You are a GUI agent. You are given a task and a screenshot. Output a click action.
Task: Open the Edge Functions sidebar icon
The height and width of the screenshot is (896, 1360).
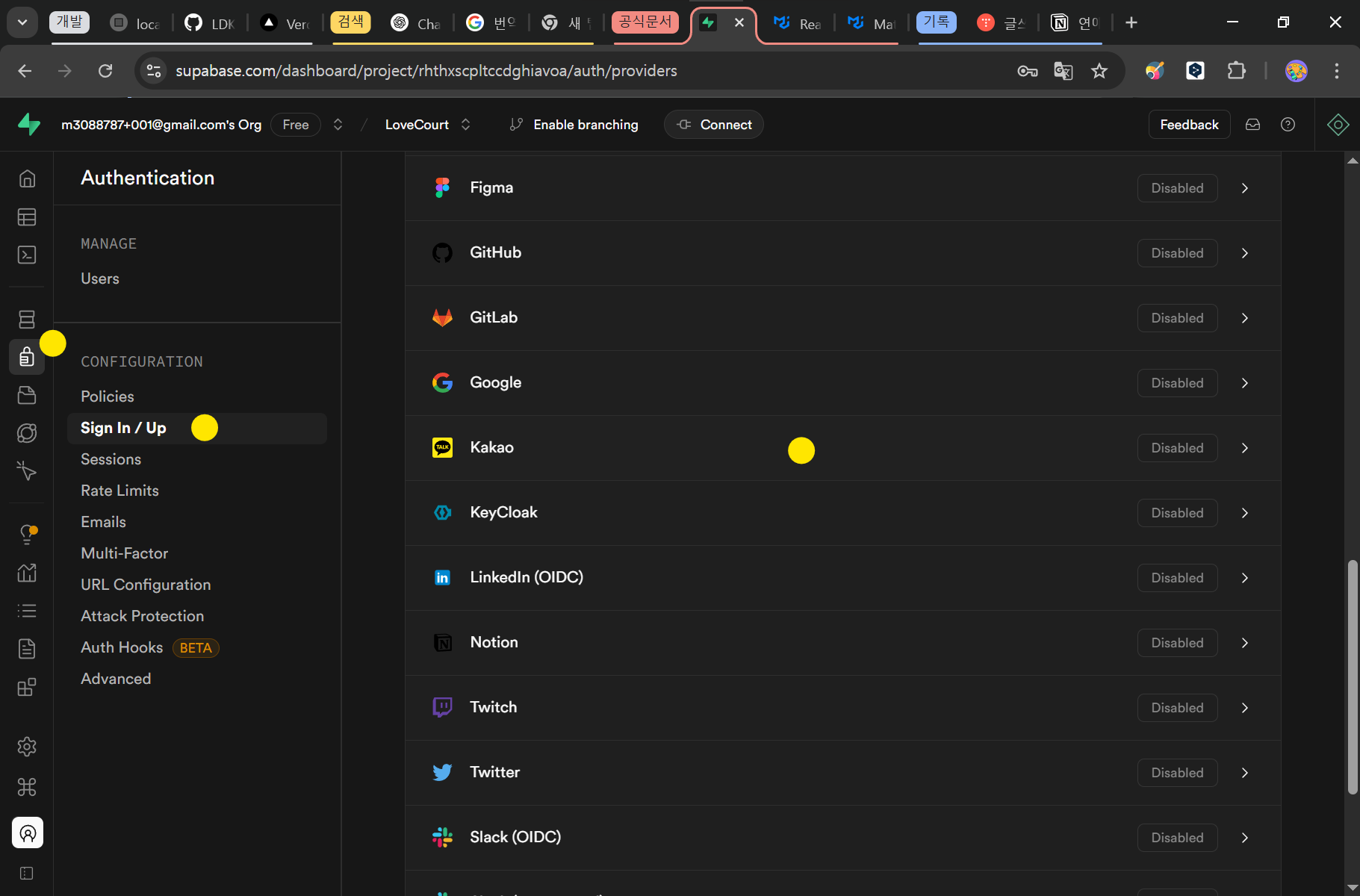pyautogui.click(x=27, y=433)
